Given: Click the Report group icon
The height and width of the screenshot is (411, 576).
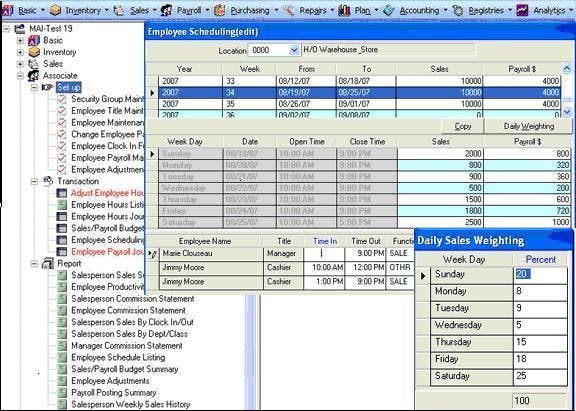Looking at the screenshot, I should [x=48, y=263].
